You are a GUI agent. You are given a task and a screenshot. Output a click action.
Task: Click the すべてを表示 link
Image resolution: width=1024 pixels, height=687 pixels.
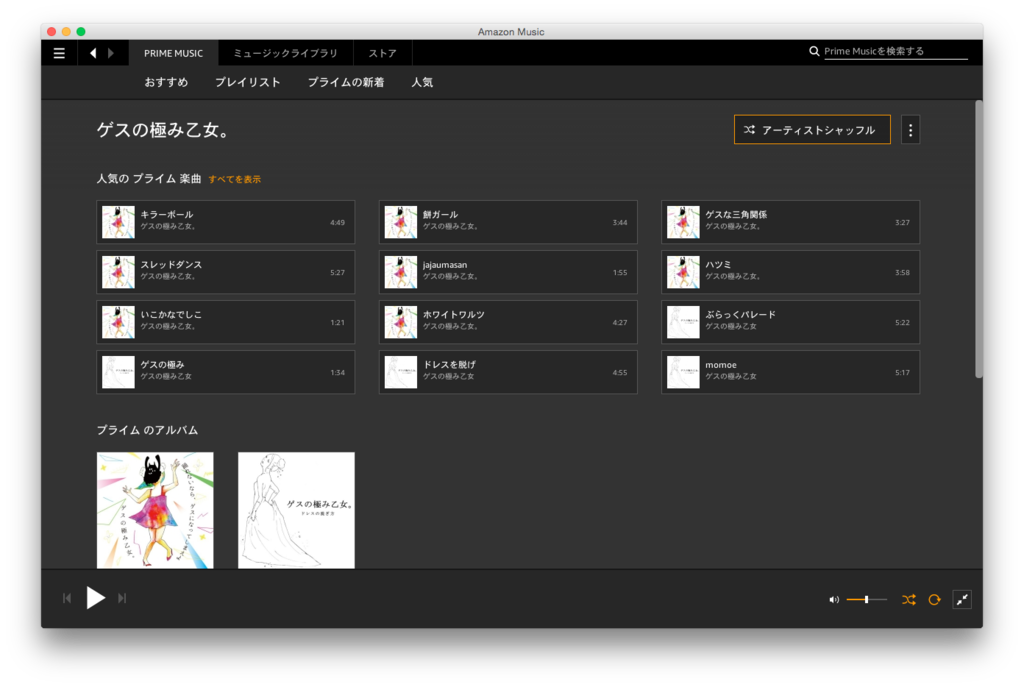[x=234, y=179]
